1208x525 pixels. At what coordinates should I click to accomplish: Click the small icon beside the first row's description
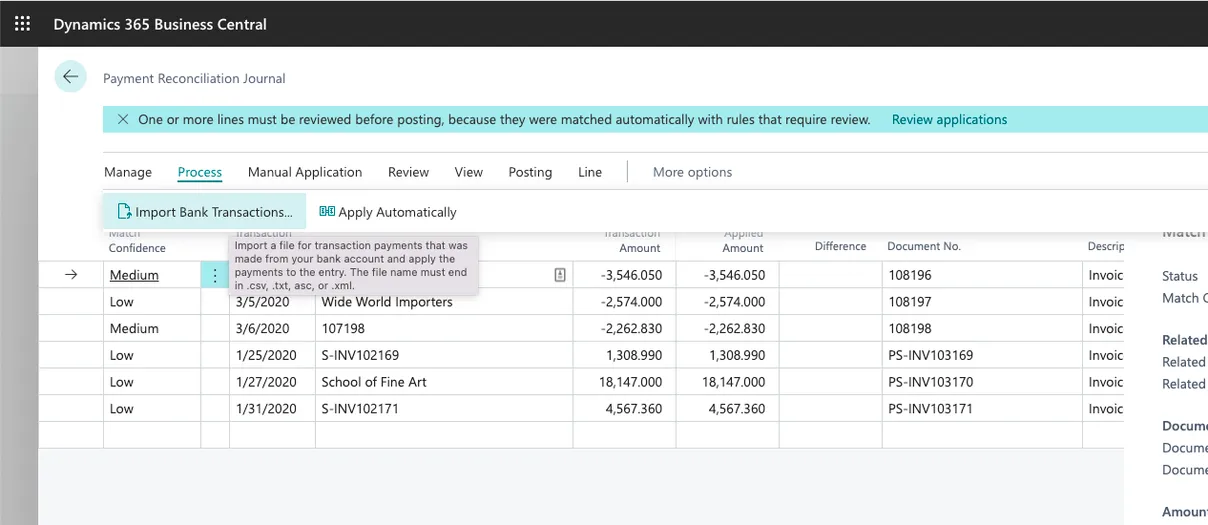pyautogui.click(x=560, y=275)
